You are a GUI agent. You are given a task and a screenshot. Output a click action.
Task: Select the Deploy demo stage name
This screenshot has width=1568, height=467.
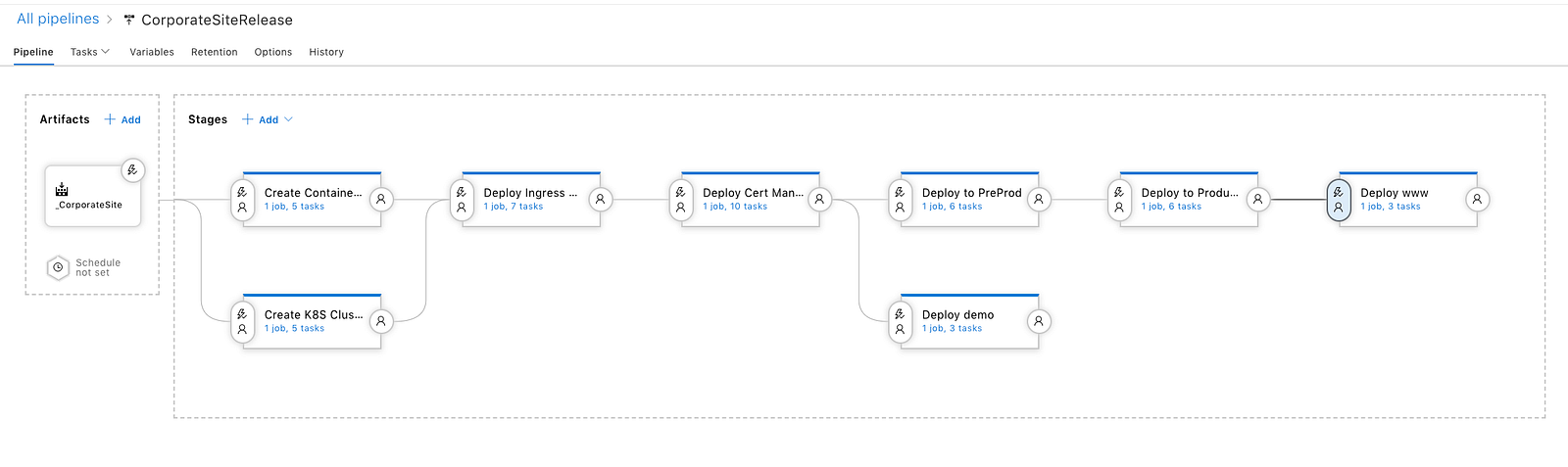point(958,314)
